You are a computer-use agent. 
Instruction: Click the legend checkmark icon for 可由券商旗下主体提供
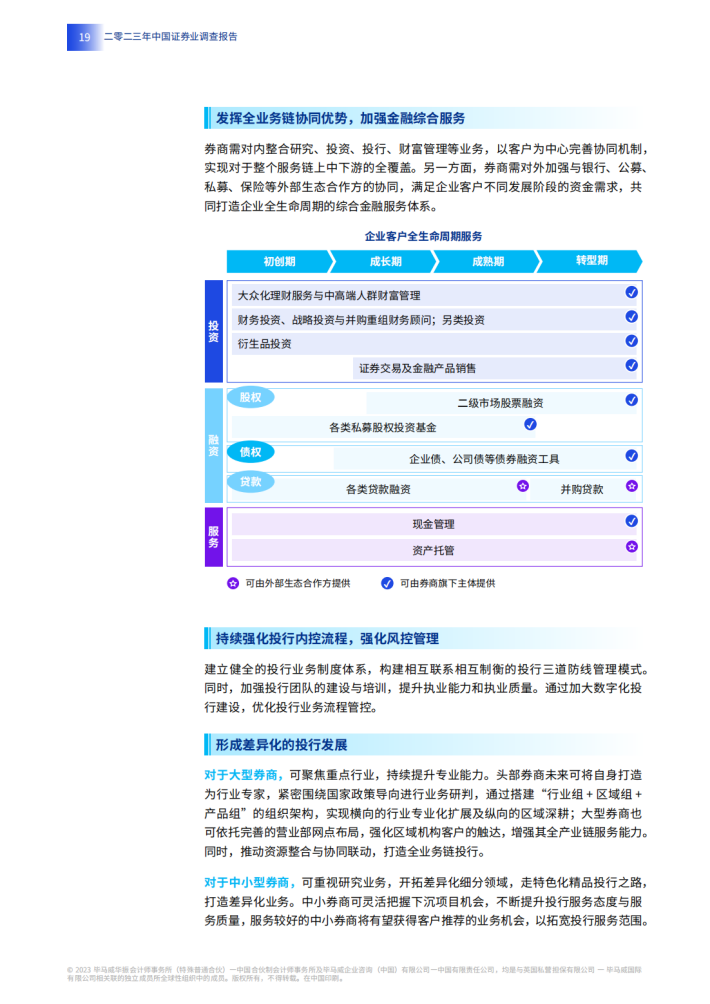coord(387,583)
